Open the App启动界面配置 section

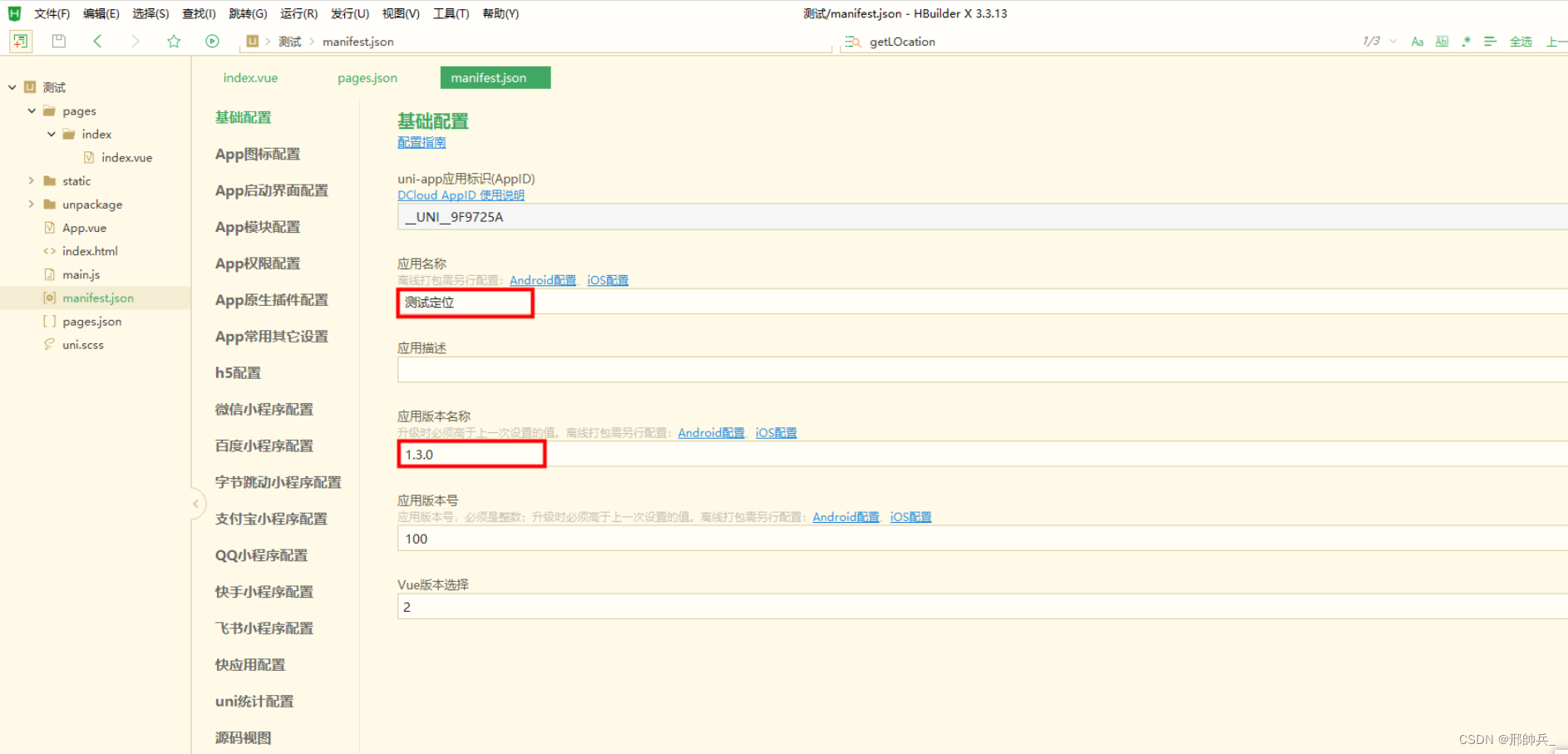271,190
